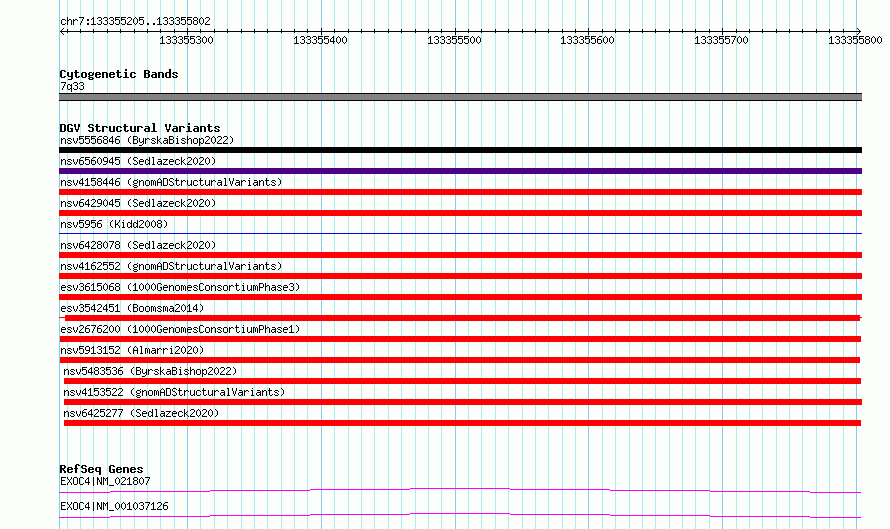Viewport: 890px width, 529px height.
Task: Click the thin blue nsv5956 variant line
Action: click(x=460, y=233)
